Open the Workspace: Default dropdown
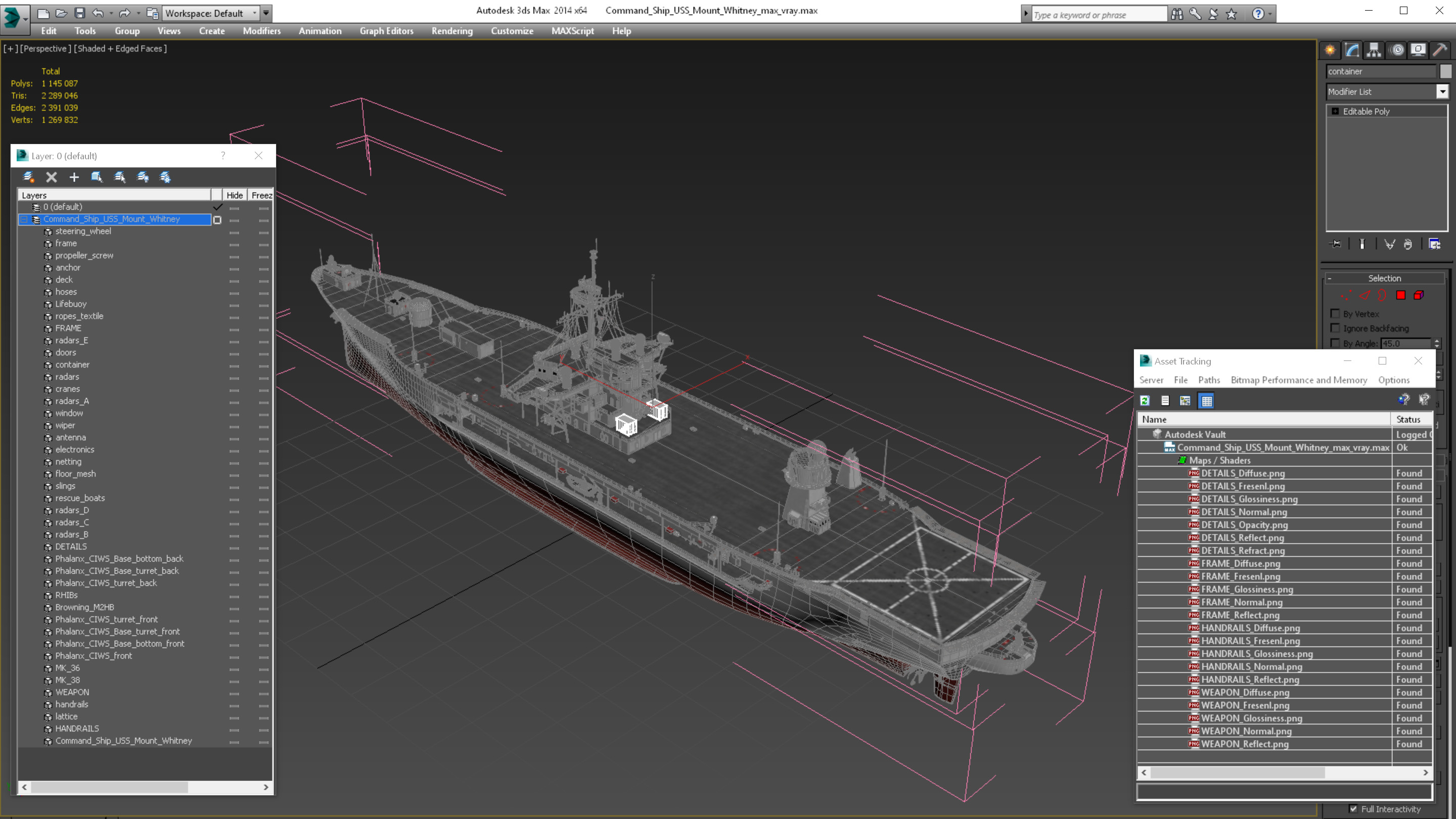The image size is (1456, 819). point(210,13)
